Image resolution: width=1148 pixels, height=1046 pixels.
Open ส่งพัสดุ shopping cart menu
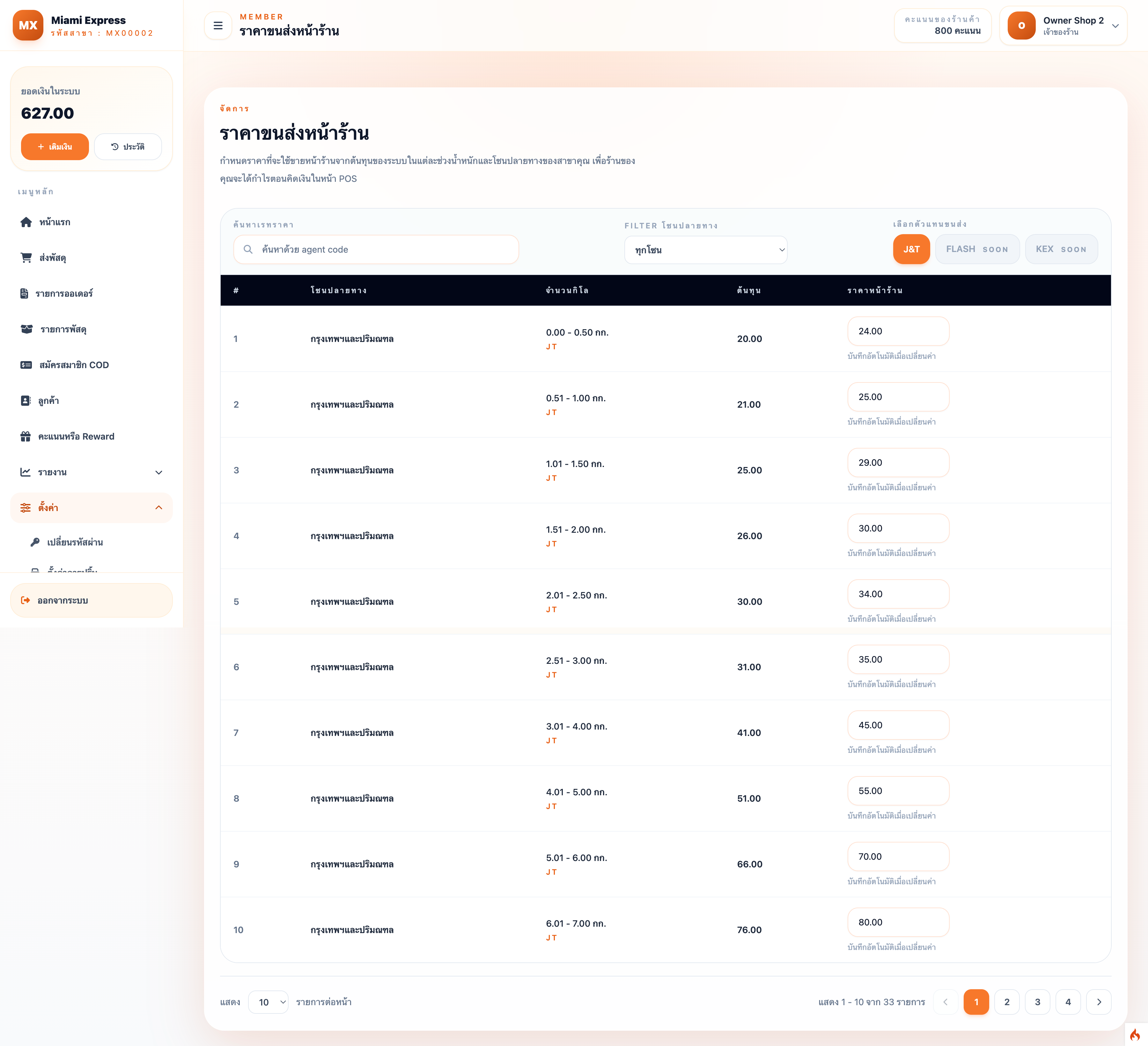26,257
